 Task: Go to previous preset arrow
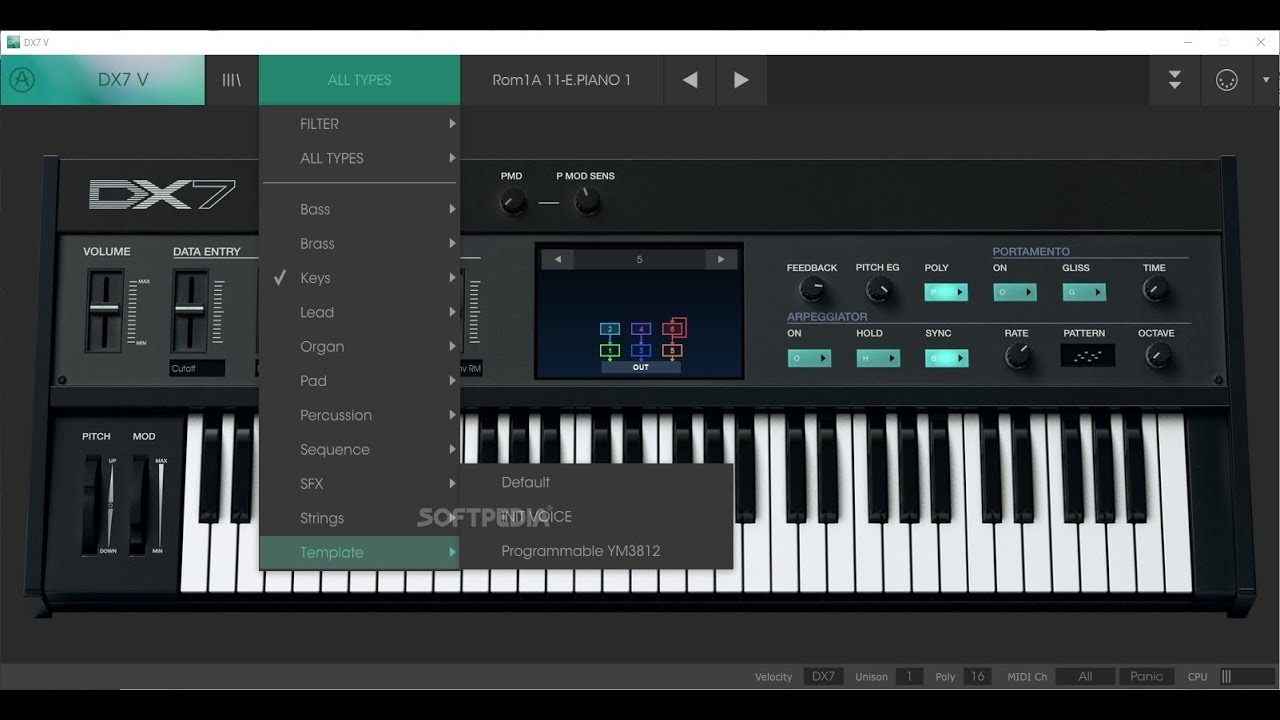[690, 80]
